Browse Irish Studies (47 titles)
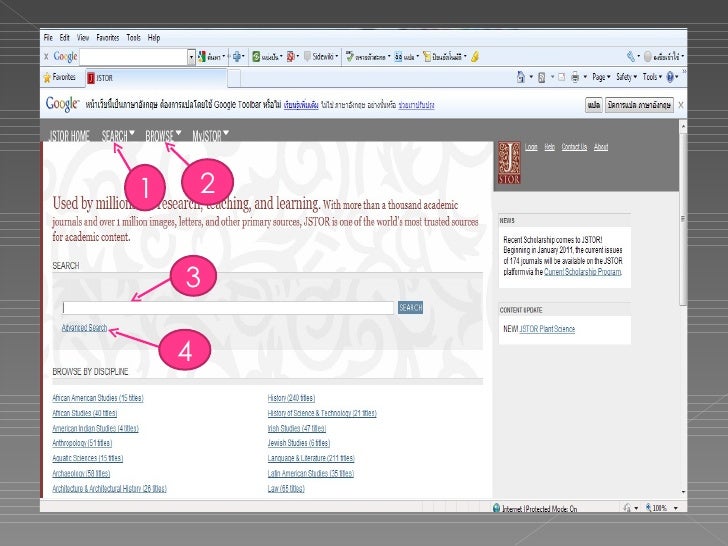The image size is (728, 546). pyautogui.click(x=297, y=429)
